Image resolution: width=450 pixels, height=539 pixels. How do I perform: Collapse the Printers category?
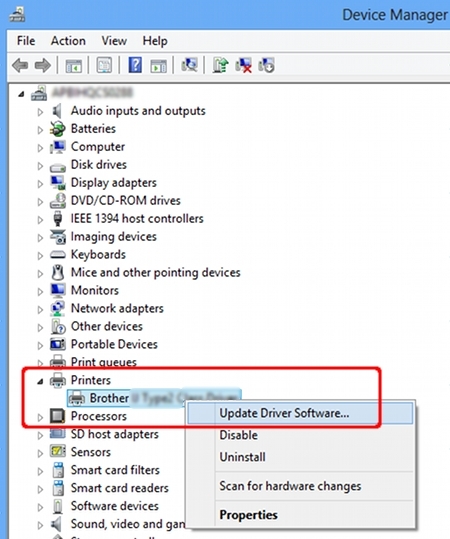click(x=40, y=381)
